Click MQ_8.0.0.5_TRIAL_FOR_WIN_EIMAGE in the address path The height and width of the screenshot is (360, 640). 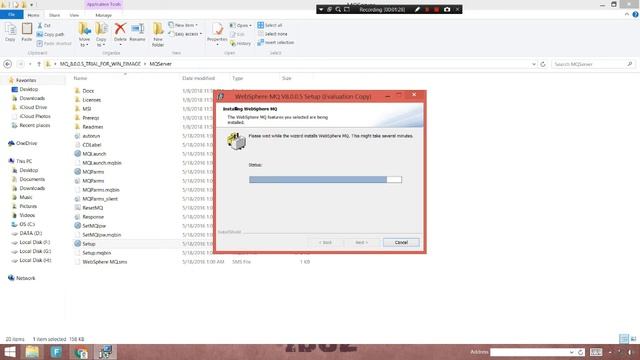[100, 64]
